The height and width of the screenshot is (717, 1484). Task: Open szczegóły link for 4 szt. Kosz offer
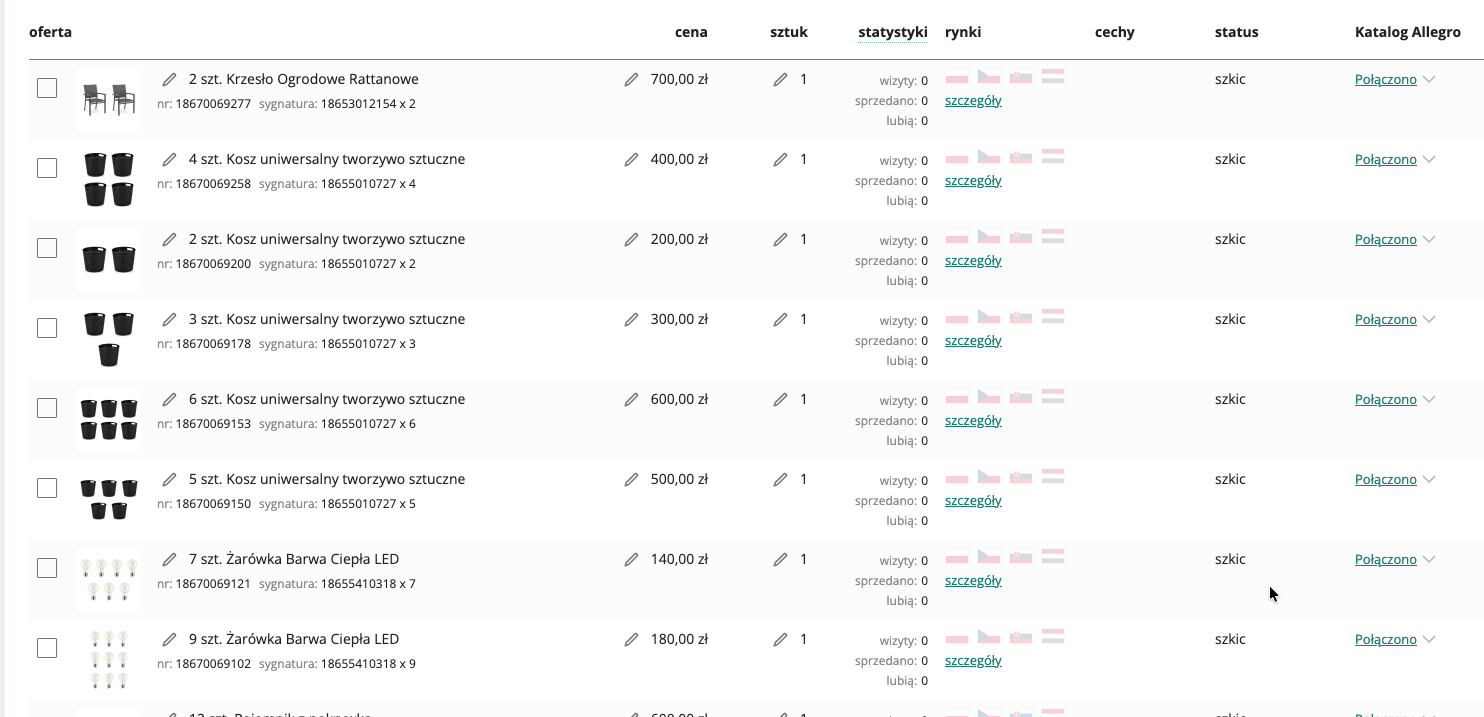point(973,181)
